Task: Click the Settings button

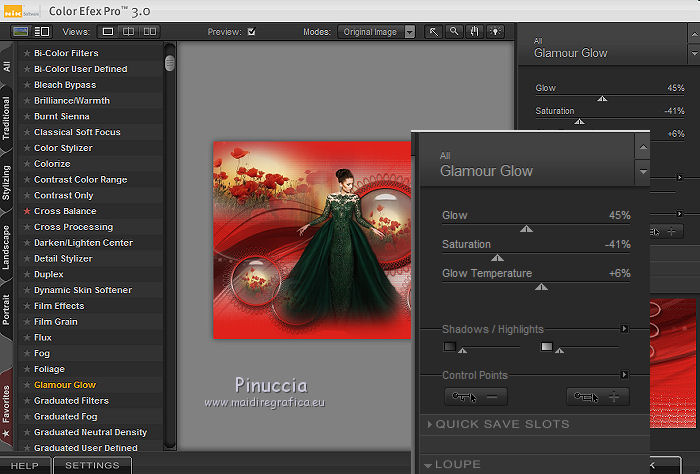Action: tap(91, 465)
